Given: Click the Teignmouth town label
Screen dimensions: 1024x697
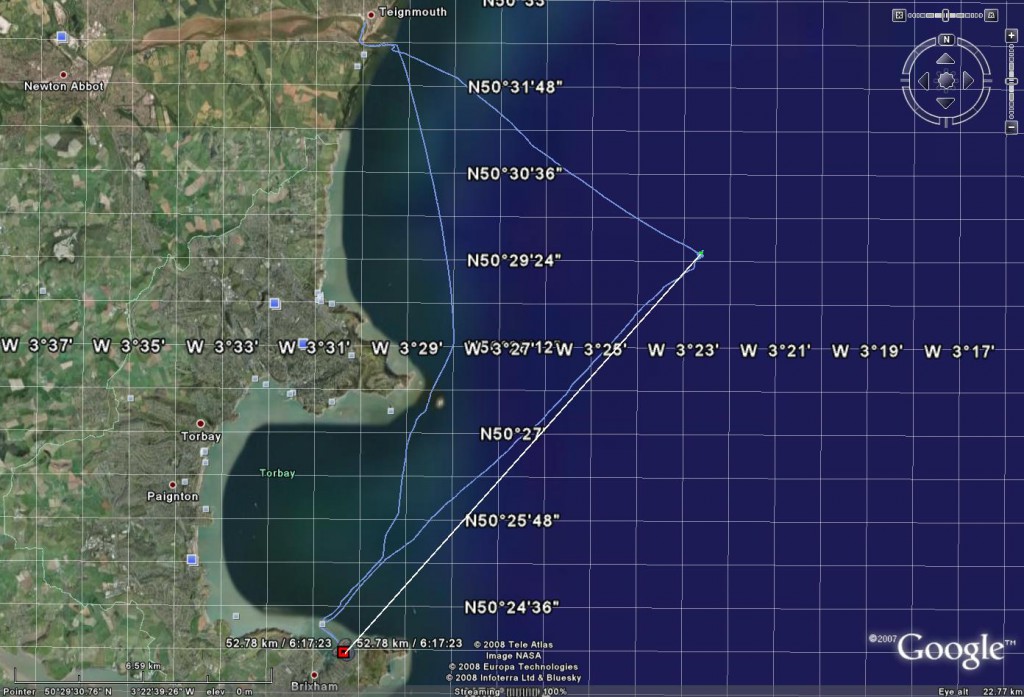Looking at the screenshot, I should [x=413, y=12].
